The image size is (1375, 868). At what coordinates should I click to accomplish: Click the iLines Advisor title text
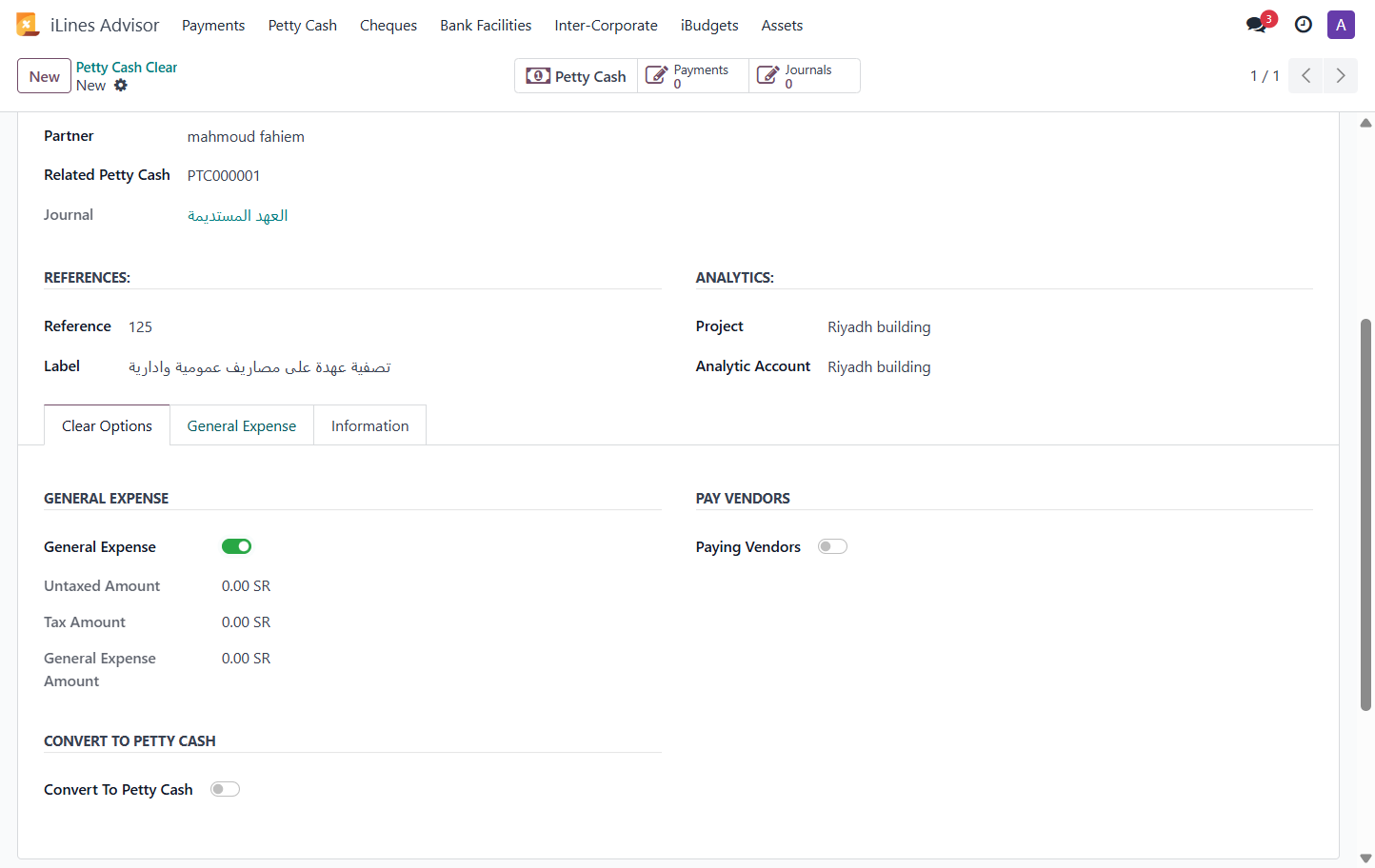105,26
